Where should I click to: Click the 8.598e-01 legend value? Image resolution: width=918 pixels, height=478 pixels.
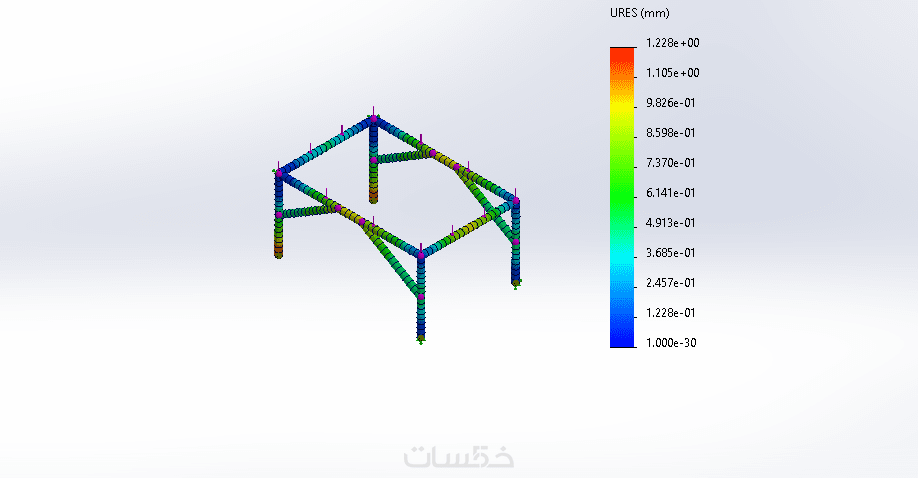pyautogui.click(x=671, y=132)
